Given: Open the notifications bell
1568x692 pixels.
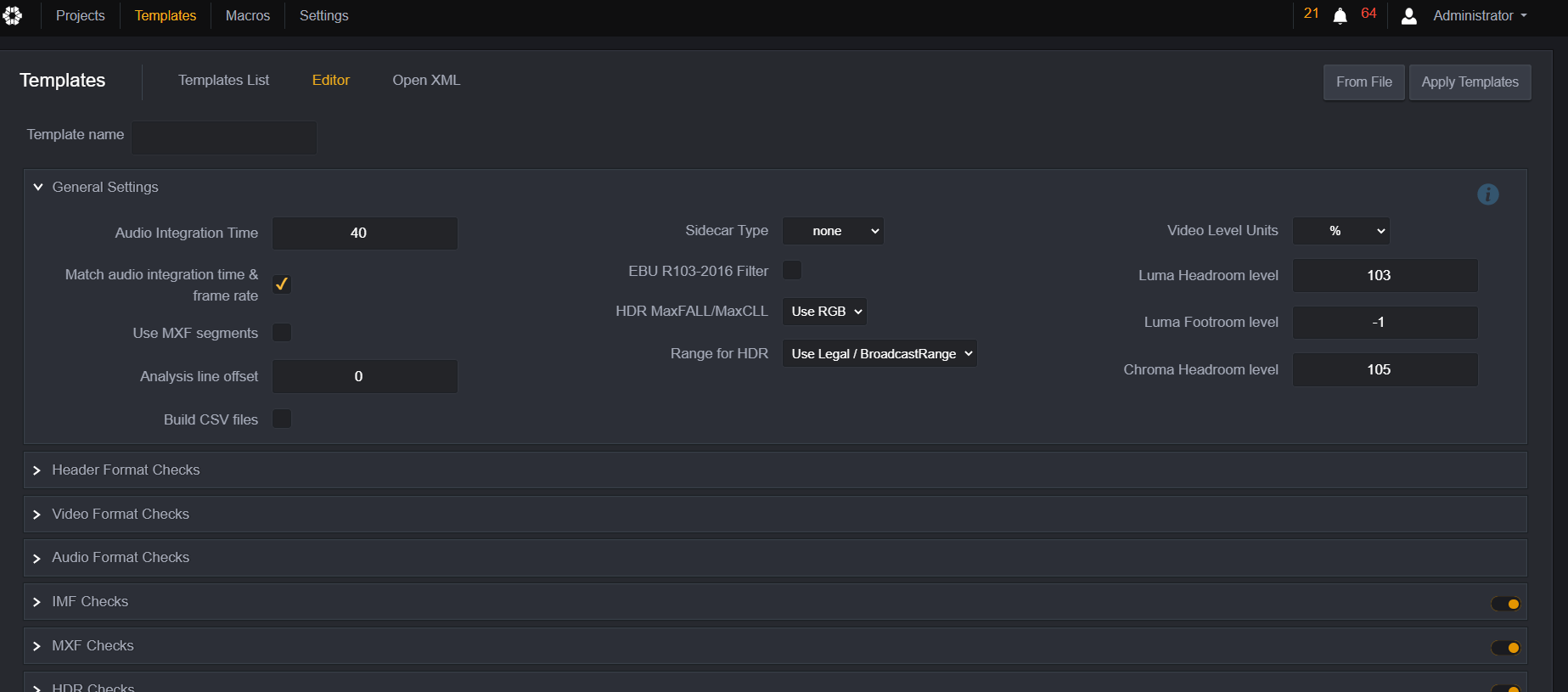Looking at the screenshot, I should [1340, 16].
